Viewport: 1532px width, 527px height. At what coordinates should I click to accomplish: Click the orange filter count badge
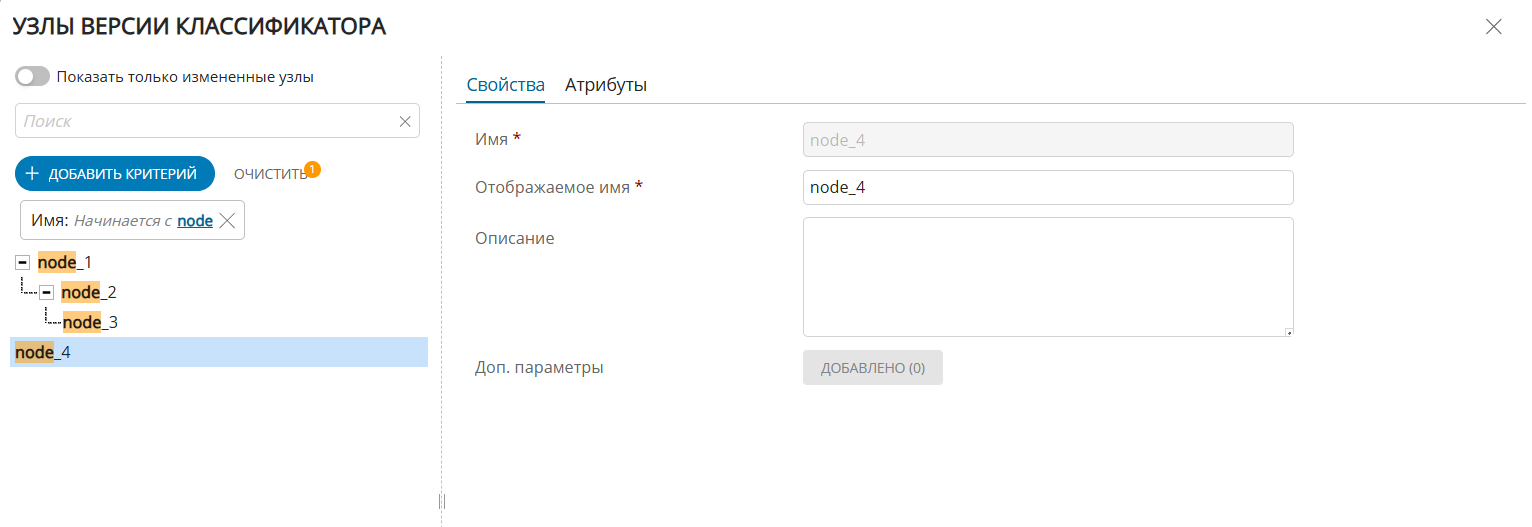point(312,169)
